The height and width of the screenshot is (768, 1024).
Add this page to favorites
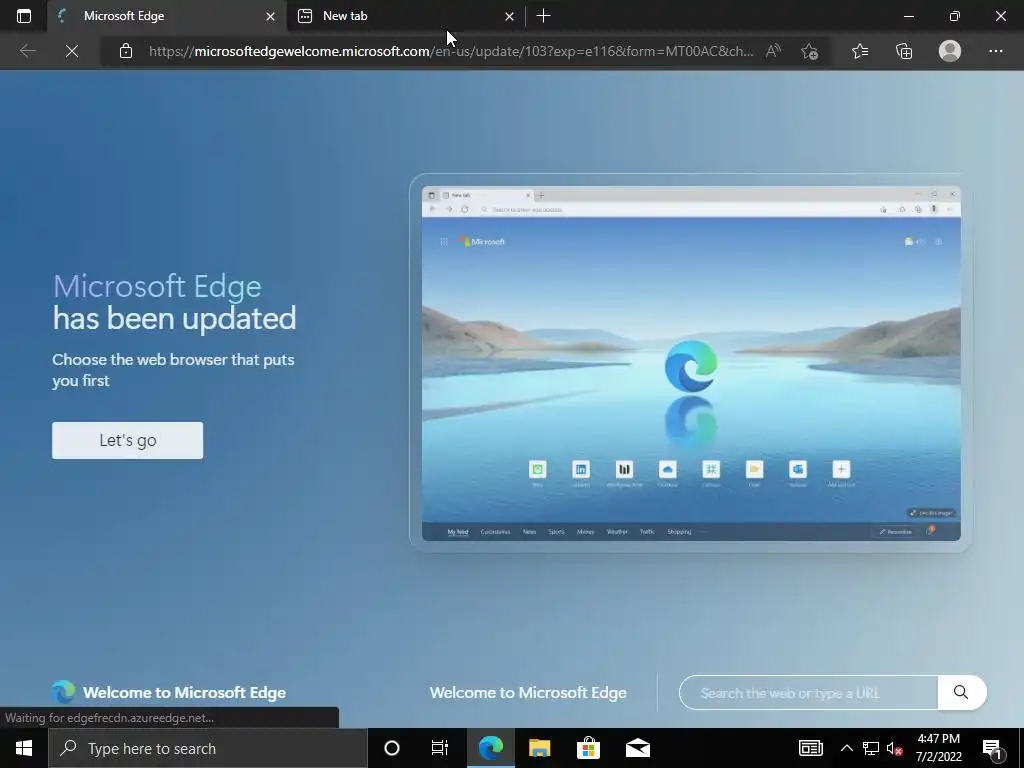pyautogui.click(x=809, y=51)
